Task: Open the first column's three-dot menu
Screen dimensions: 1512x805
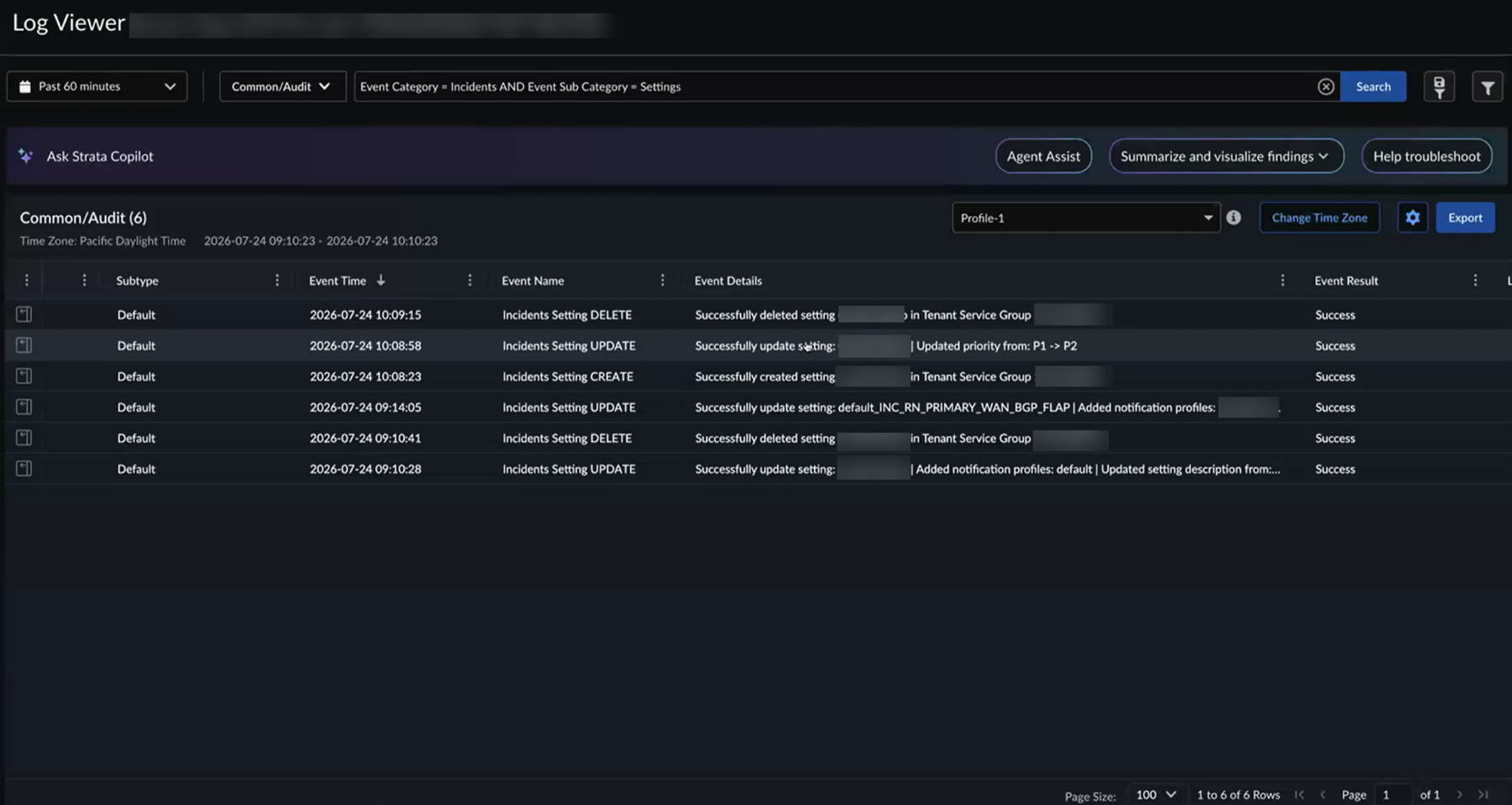Action: [x=27, y=281]
